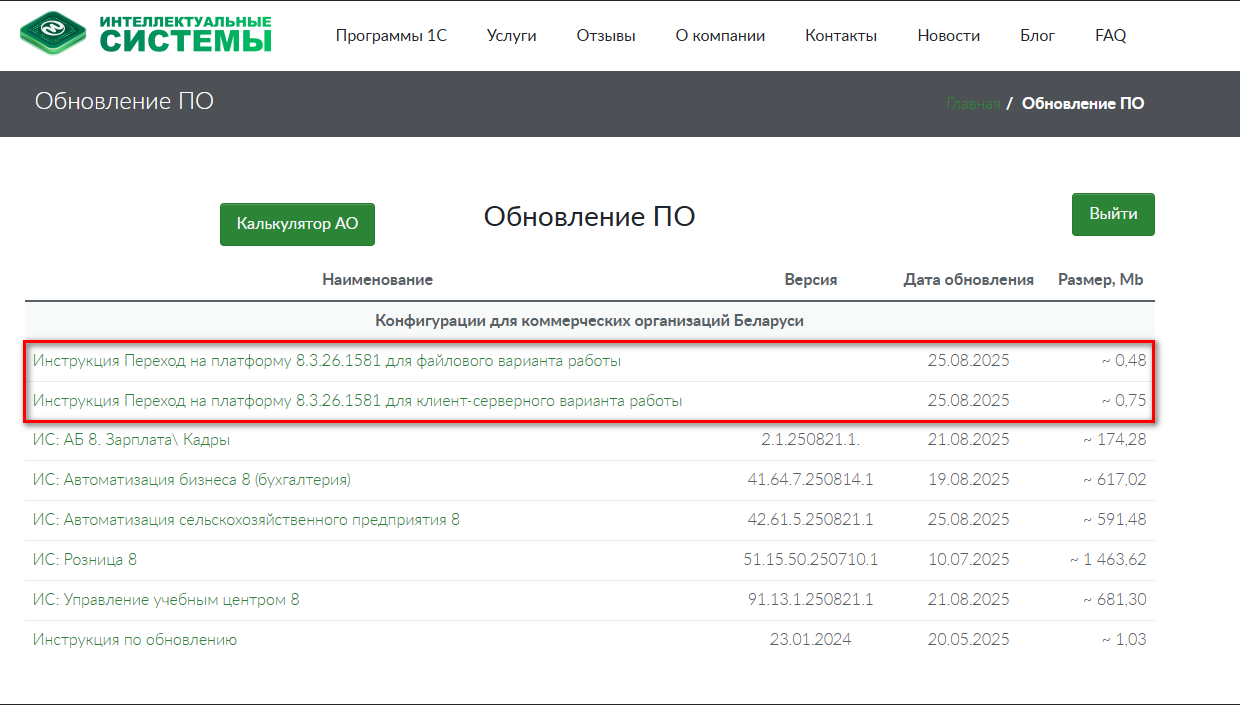Open ИС: АБ 8. Зарплата\ Кадры link
Viewport: 1240px width, 705px height.
coord(132,440)
